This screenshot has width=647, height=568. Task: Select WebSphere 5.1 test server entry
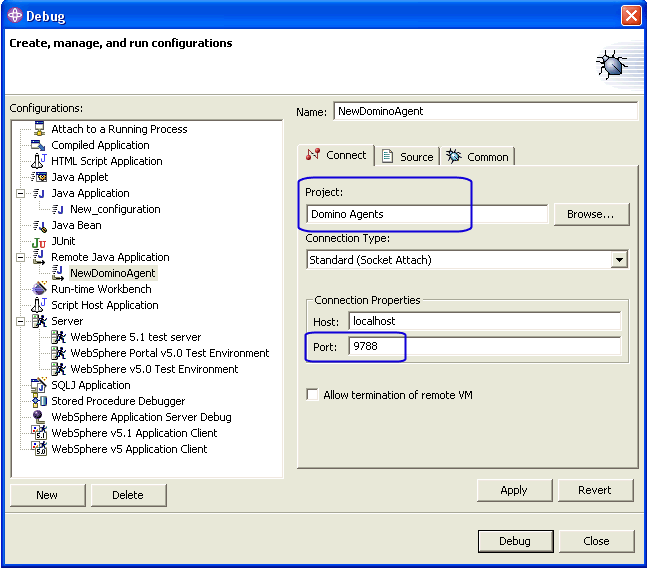[x=136, y=337]
